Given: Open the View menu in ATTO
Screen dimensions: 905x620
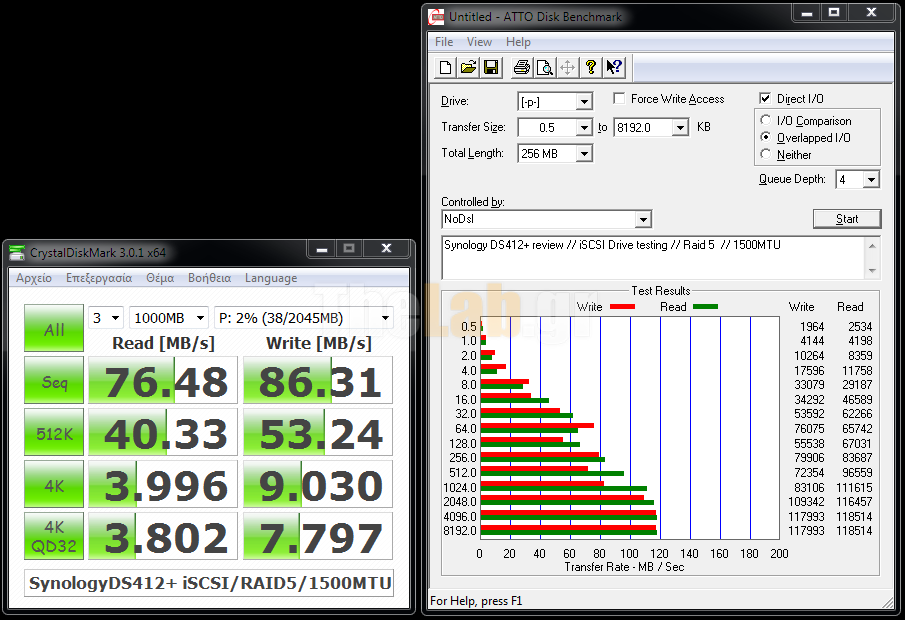Looking at the screenshot, I should (479, 42).
